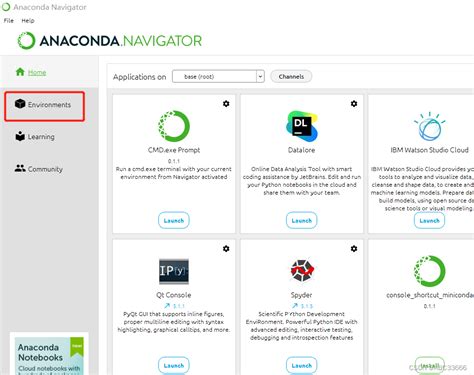Screen dimensions: 474x375
Task: Open the File menu
Action: pos(9,21)
